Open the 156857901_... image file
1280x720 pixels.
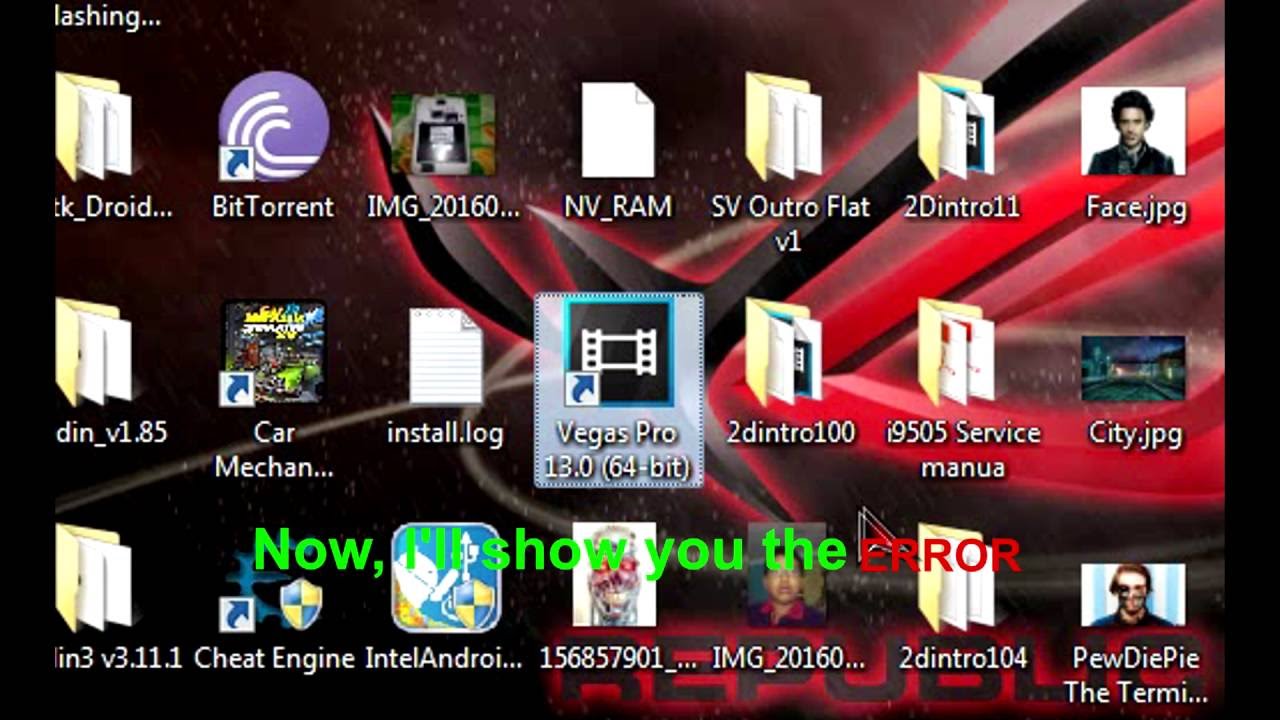click(x=618, y=598)
